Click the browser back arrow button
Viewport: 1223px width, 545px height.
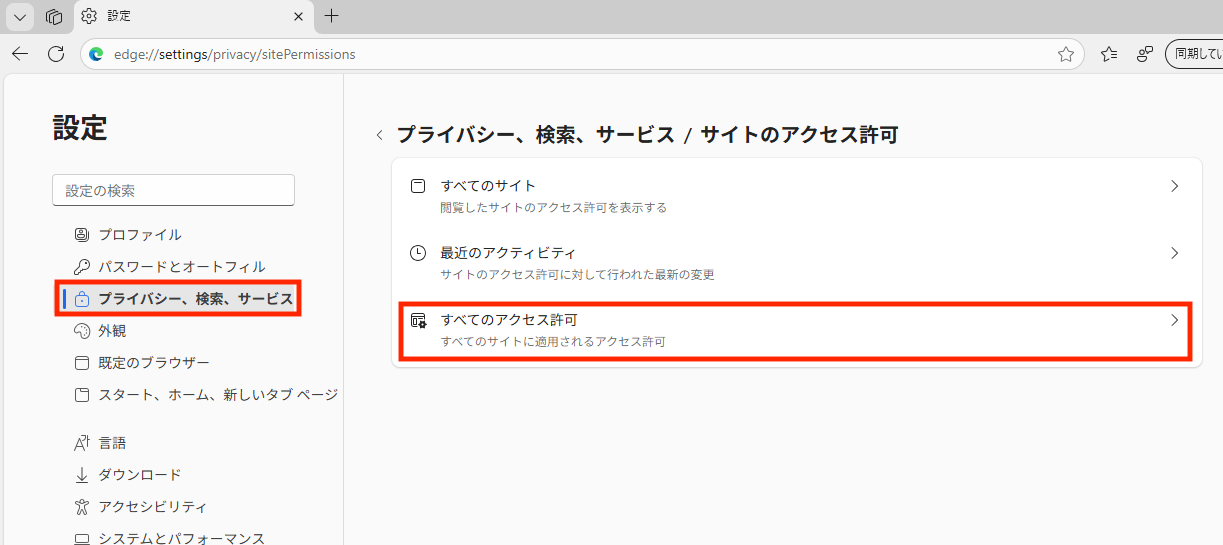coord(20,54)
